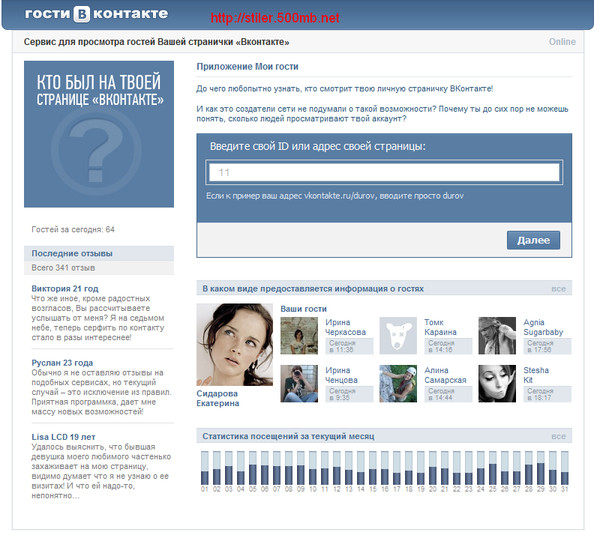Click the Stesha Kit name link
The width and height of the screenshot is (600, 553).
tap(536, 375)
